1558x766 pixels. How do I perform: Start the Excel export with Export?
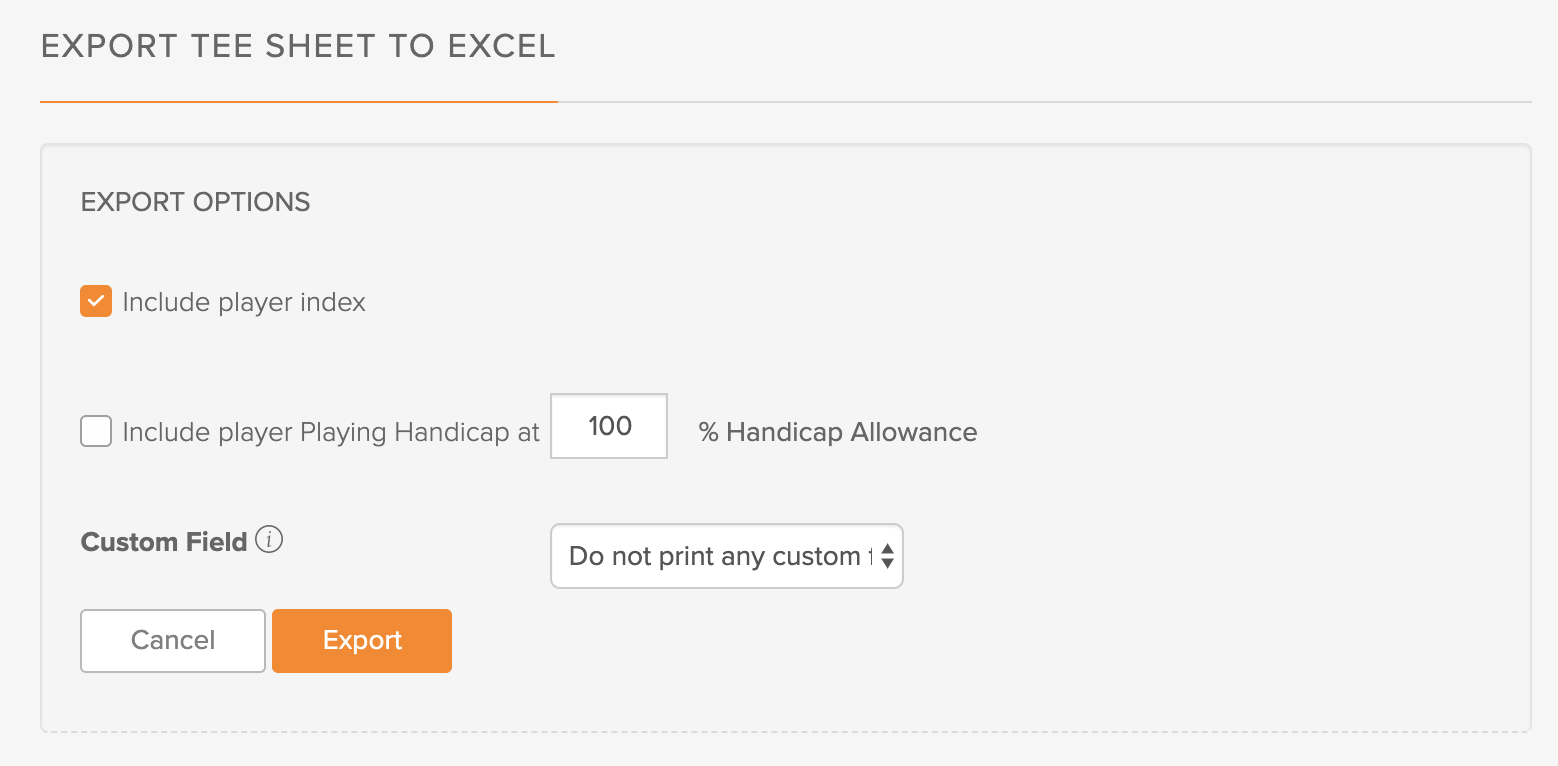pos(362,641)
